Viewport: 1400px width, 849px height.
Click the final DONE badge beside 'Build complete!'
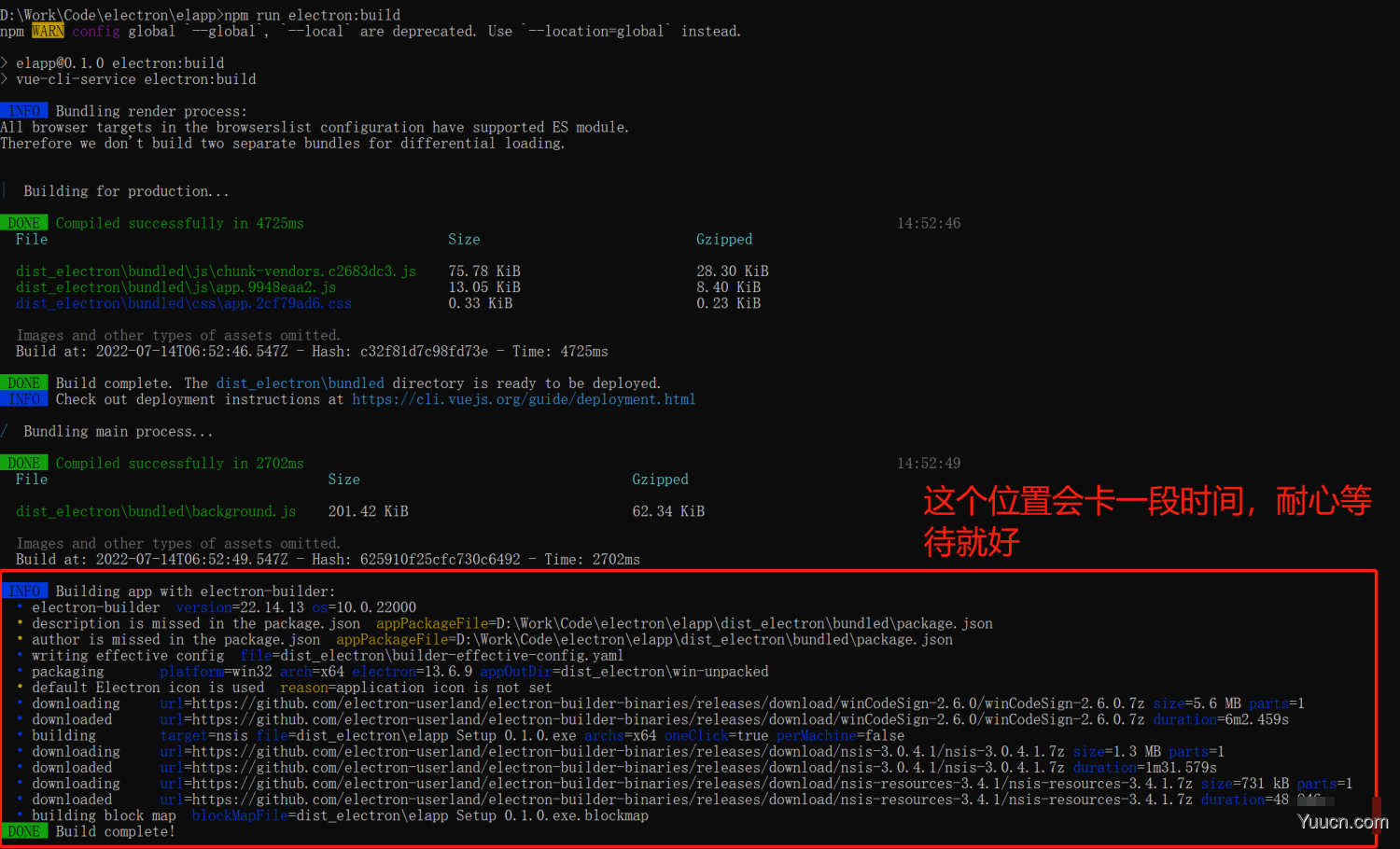24,831
